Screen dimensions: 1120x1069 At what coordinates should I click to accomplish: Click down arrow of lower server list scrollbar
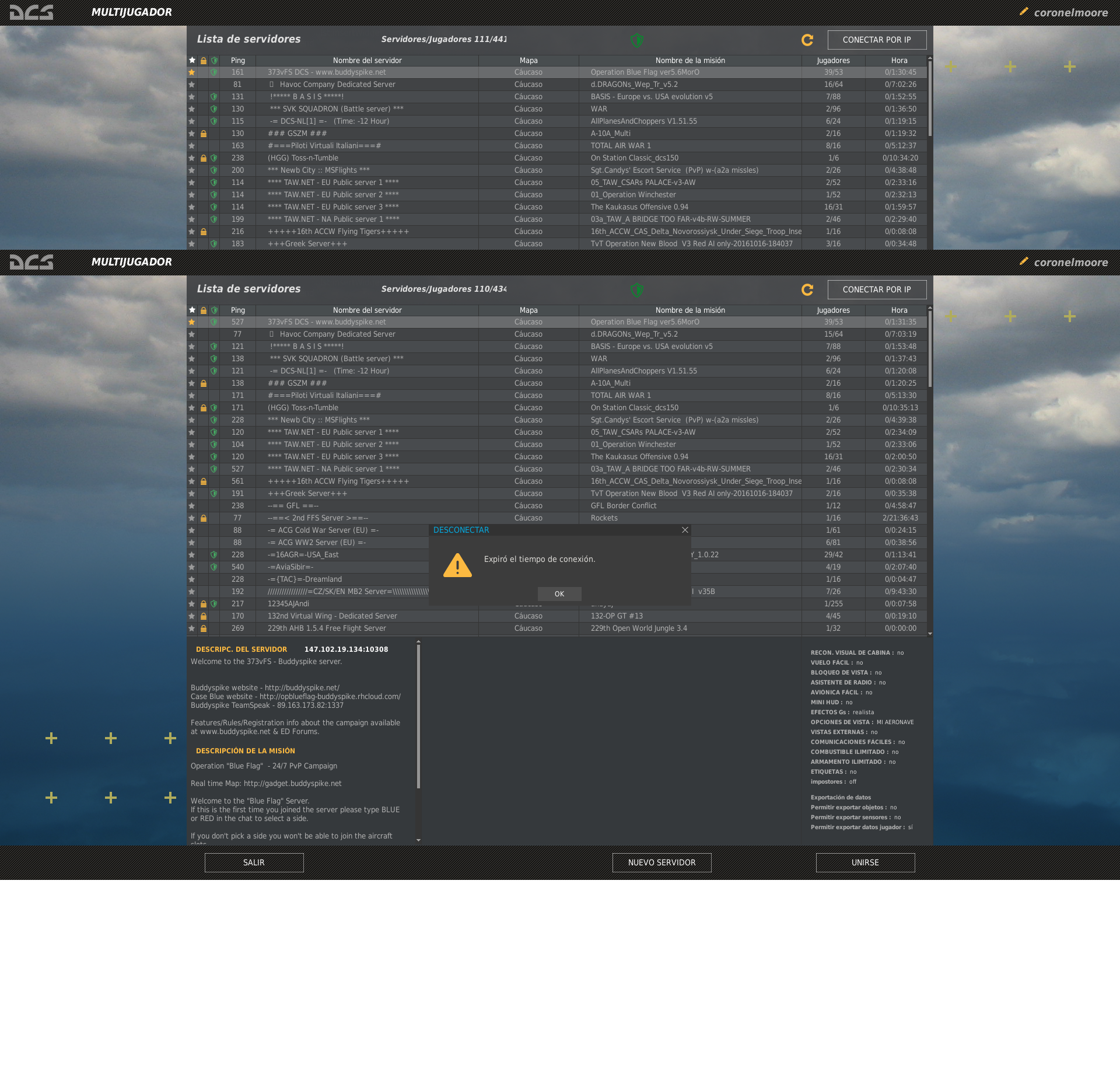tap(930, 633)
